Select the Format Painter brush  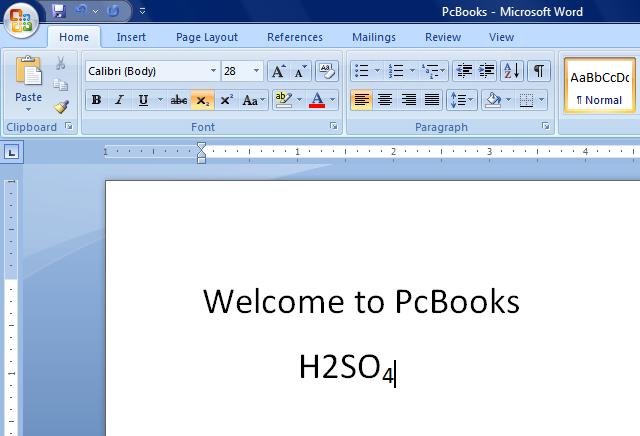[x=61, y=107]
